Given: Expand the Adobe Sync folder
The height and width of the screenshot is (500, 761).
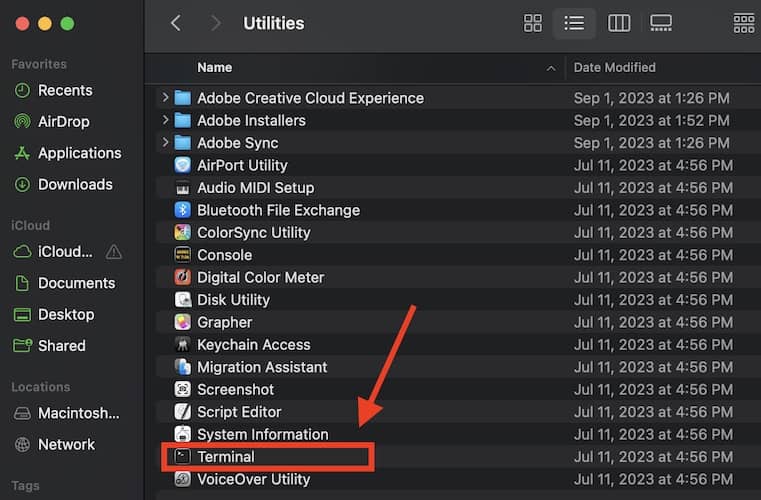Looking at the screenshot, I should coord(164,143).
